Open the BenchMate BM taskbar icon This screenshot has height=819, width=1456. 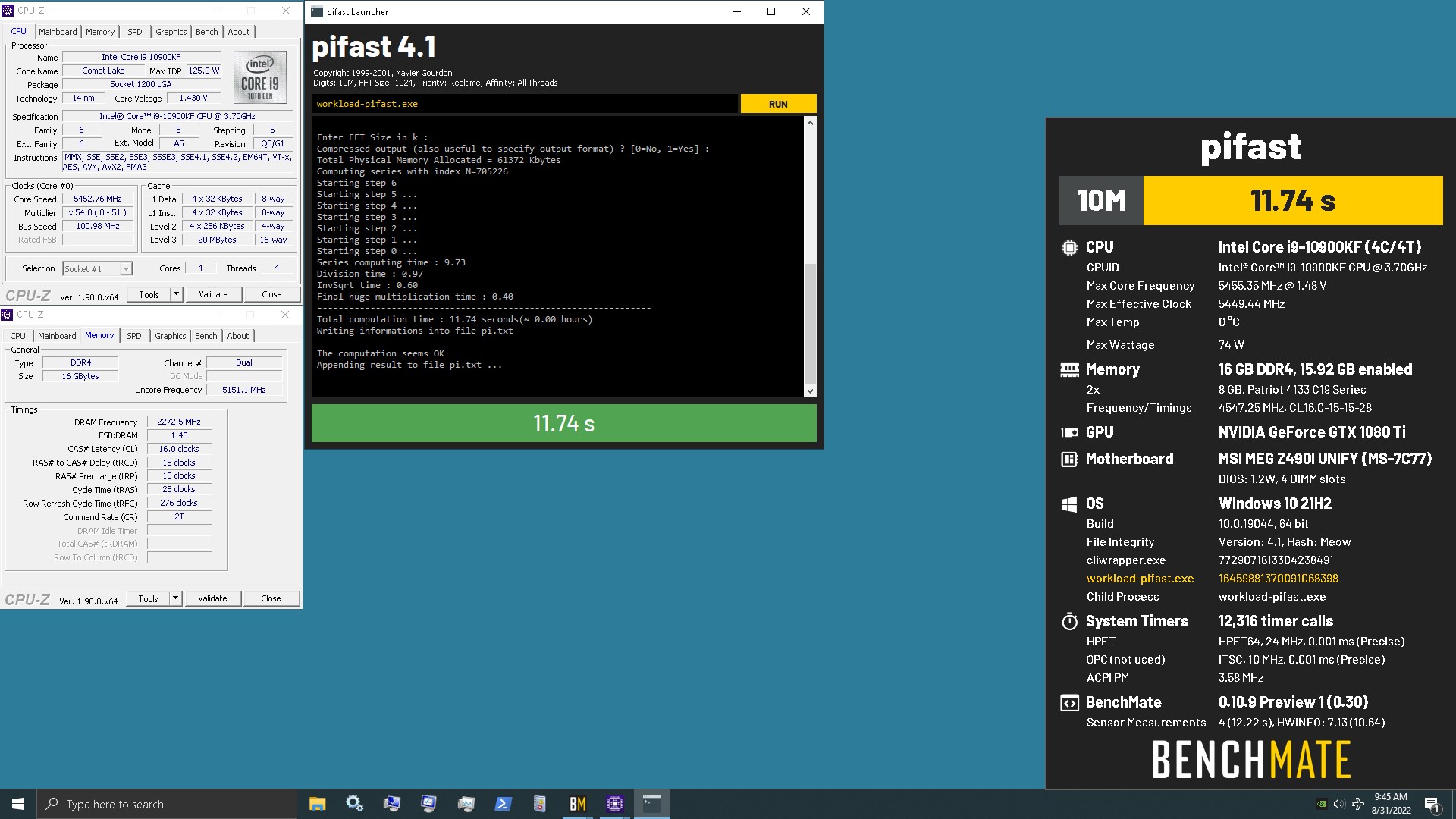(577, 804)
